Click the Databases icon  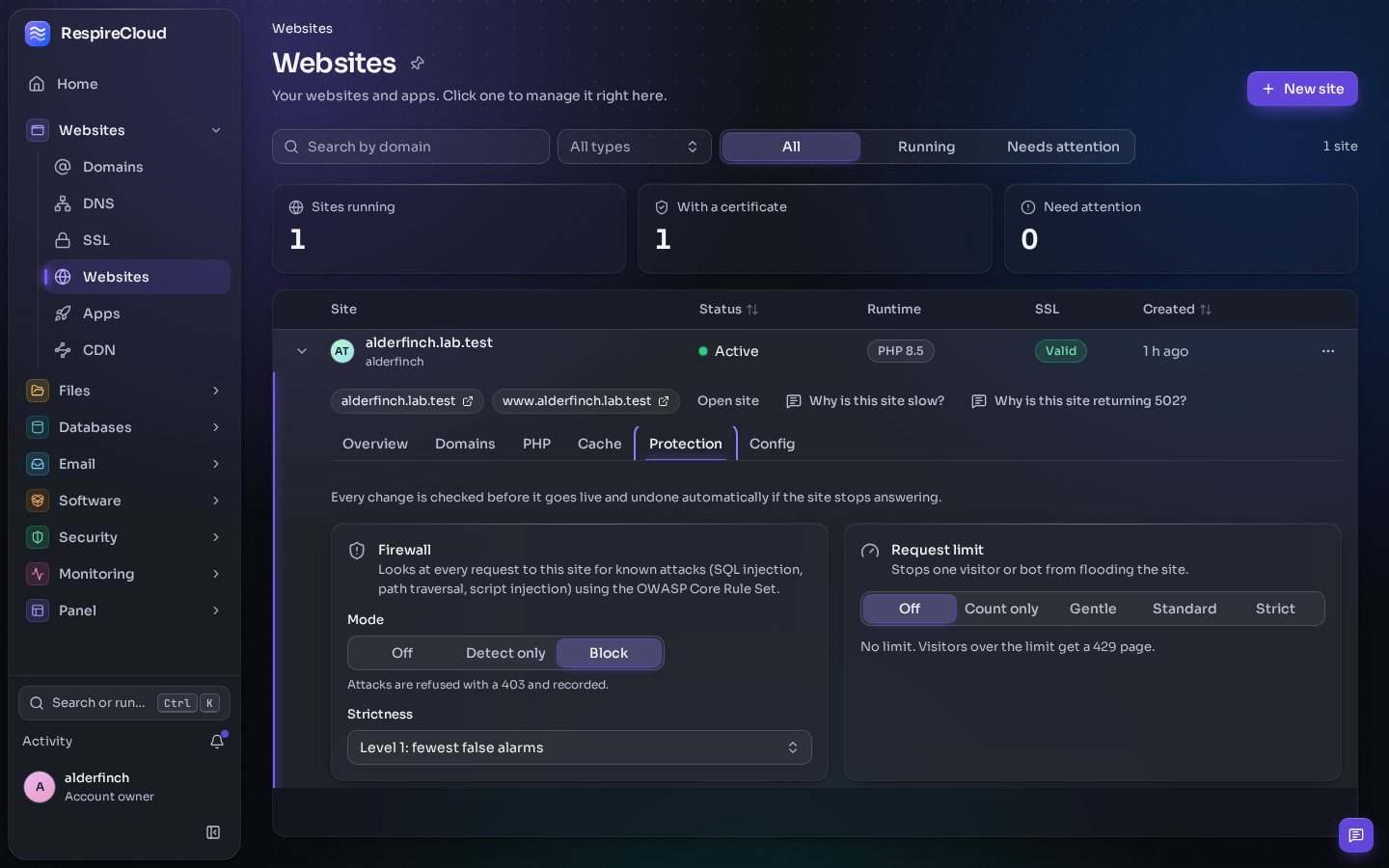(38, 427)
